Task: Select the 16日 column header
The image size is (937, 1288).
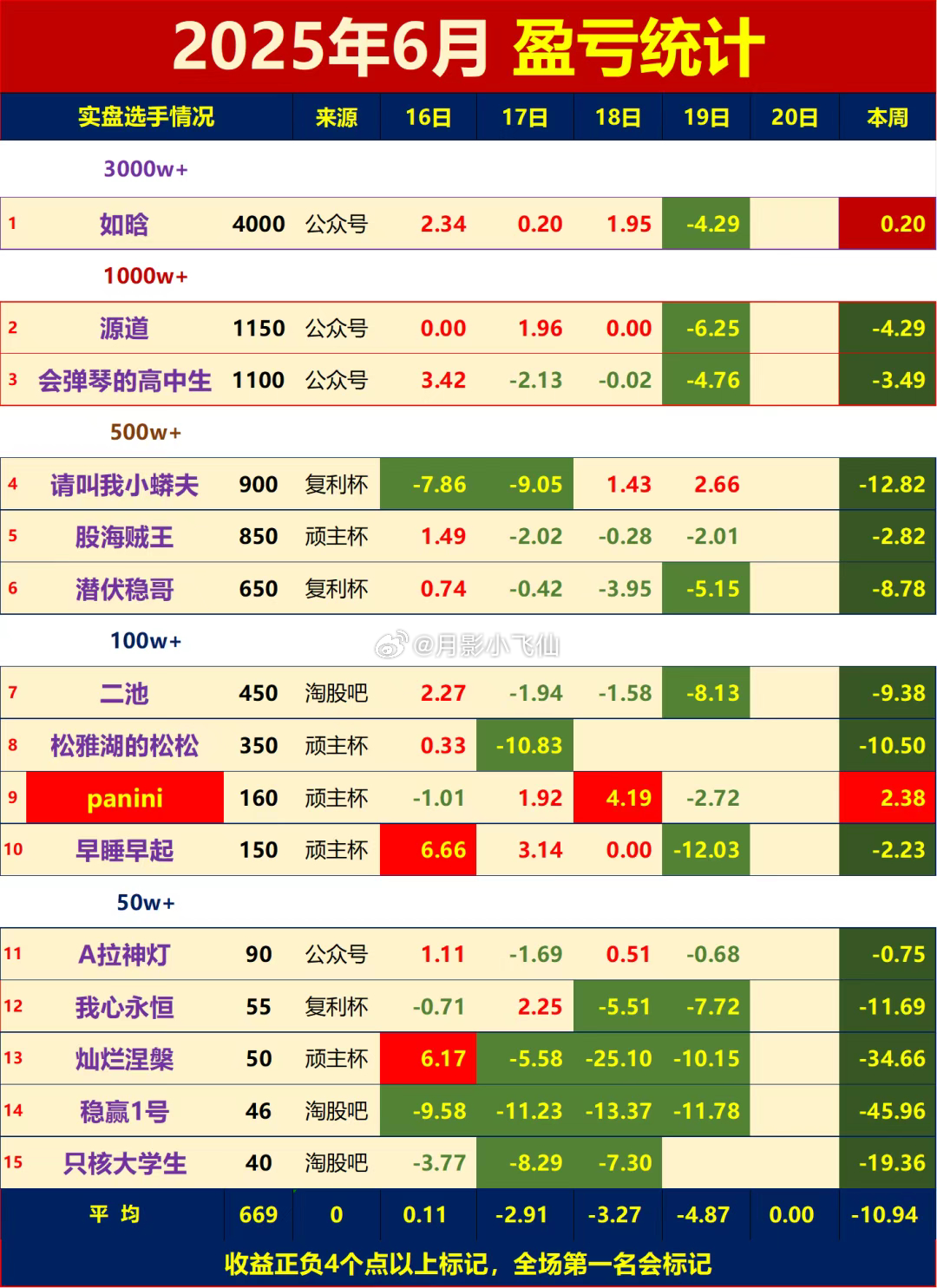Action: tap(429, 117)
